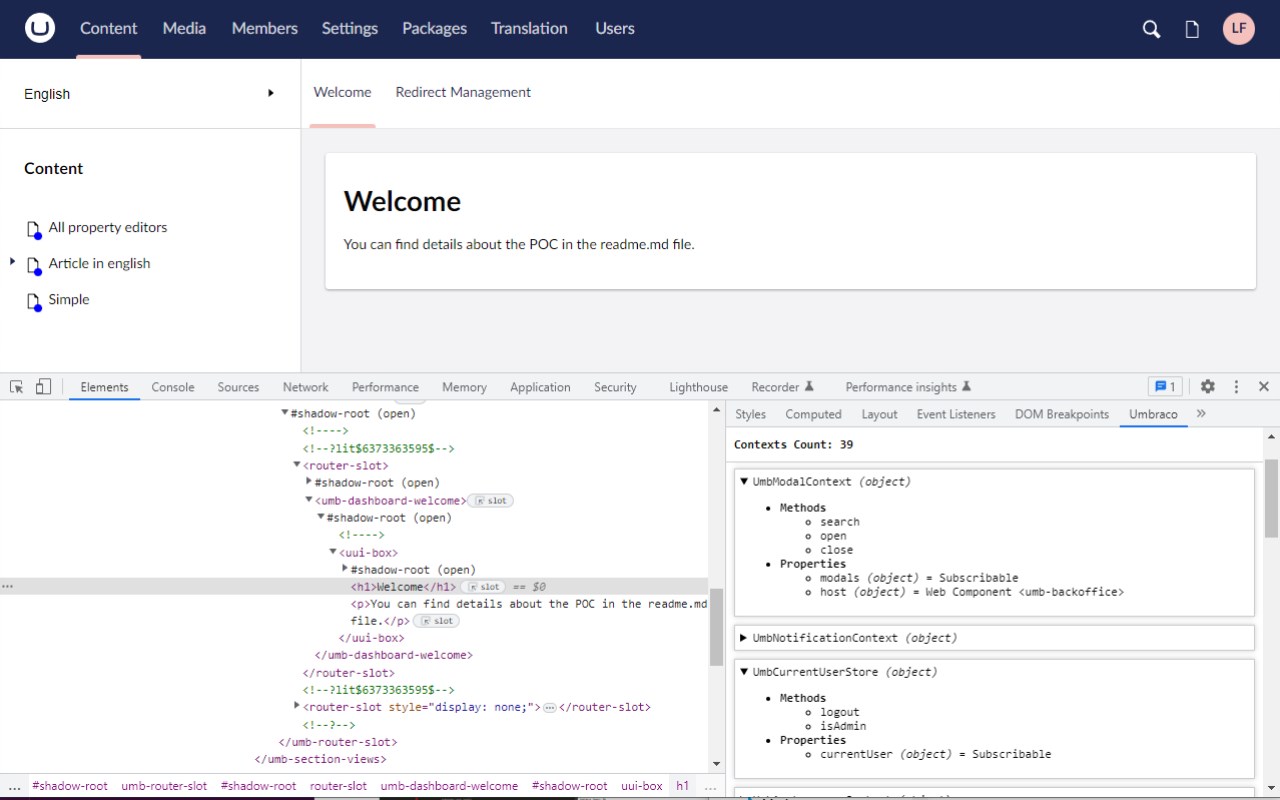Image resolution: width=1280 pixels, height=800 pixels.
Task: Select the Welcome dashboard tab
Action: coord(342,92)
